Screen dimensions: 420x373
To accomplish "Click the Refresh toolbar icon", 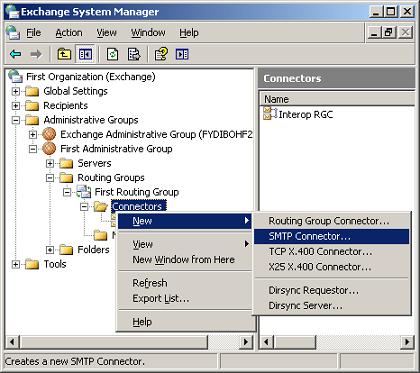I will [x=113, y=54].
